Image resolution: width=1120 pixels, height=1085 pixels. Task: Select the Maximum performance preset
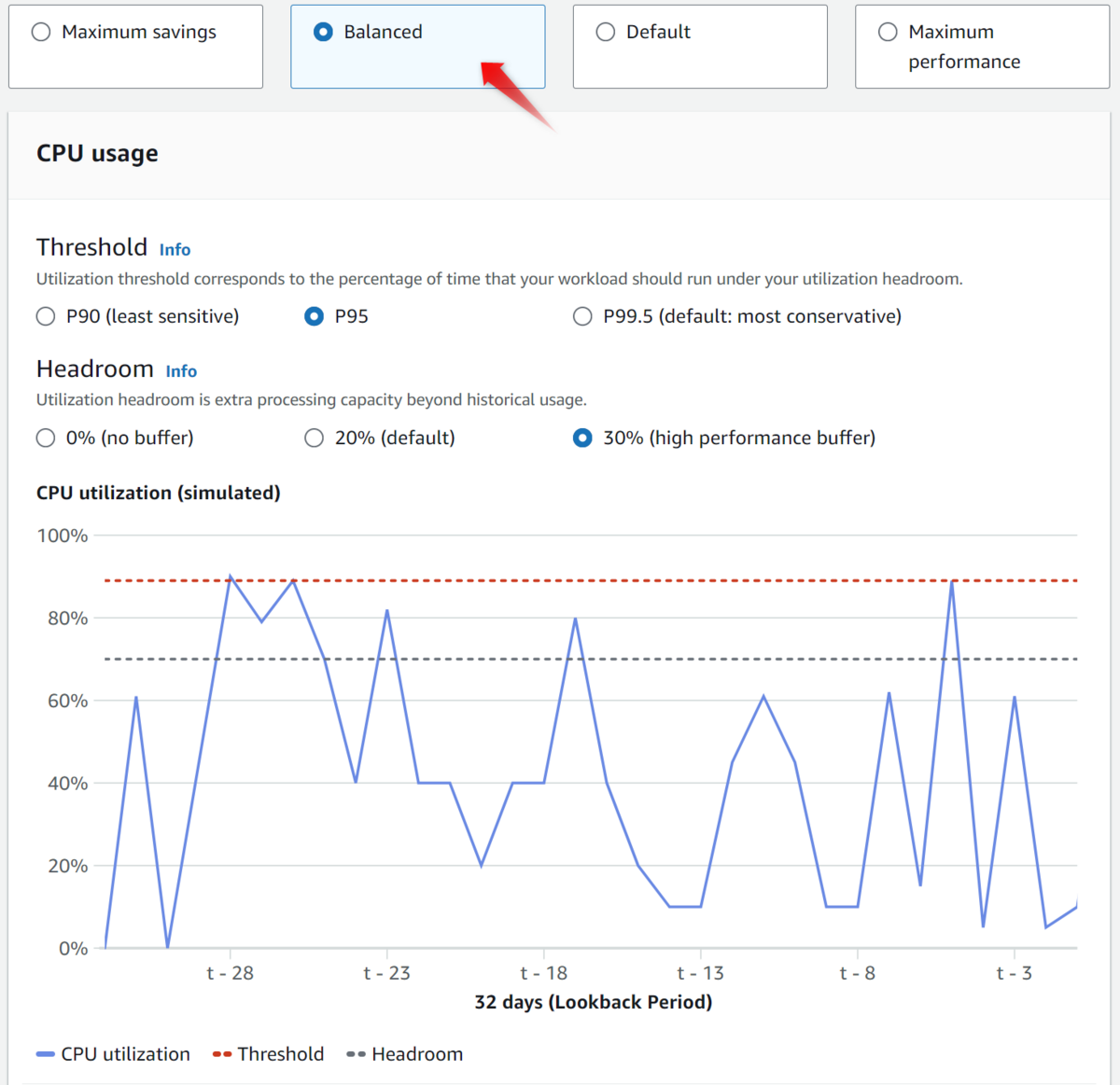(x=982, y=47)
